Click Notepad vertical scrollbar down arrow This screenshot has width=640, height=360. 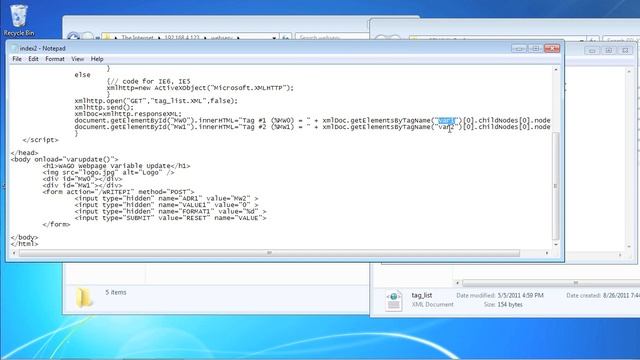pyautogui.click(x=556, y=244)
